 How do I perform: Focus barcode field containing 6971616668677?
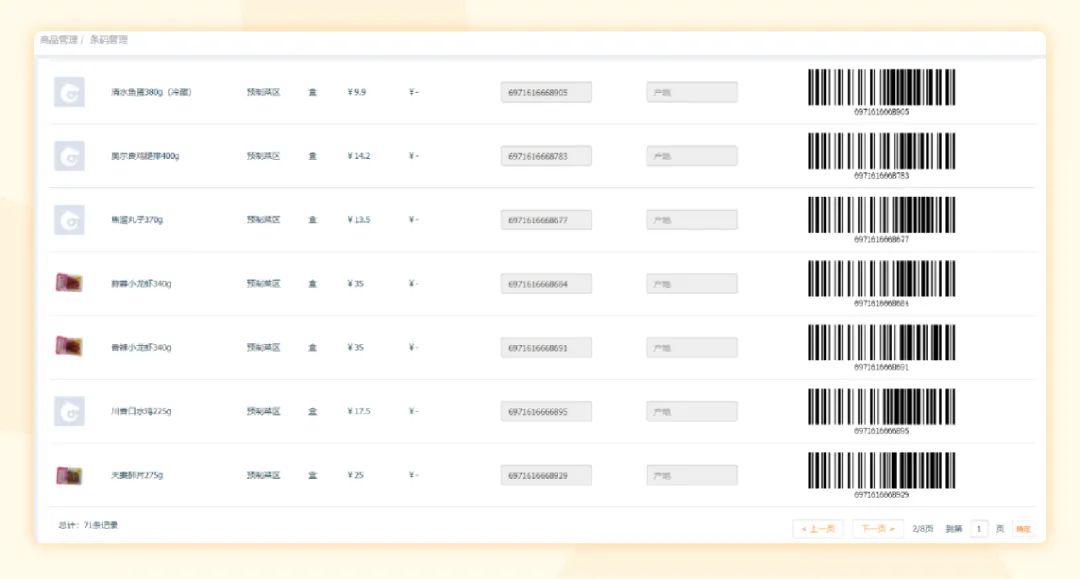point(546,220)
